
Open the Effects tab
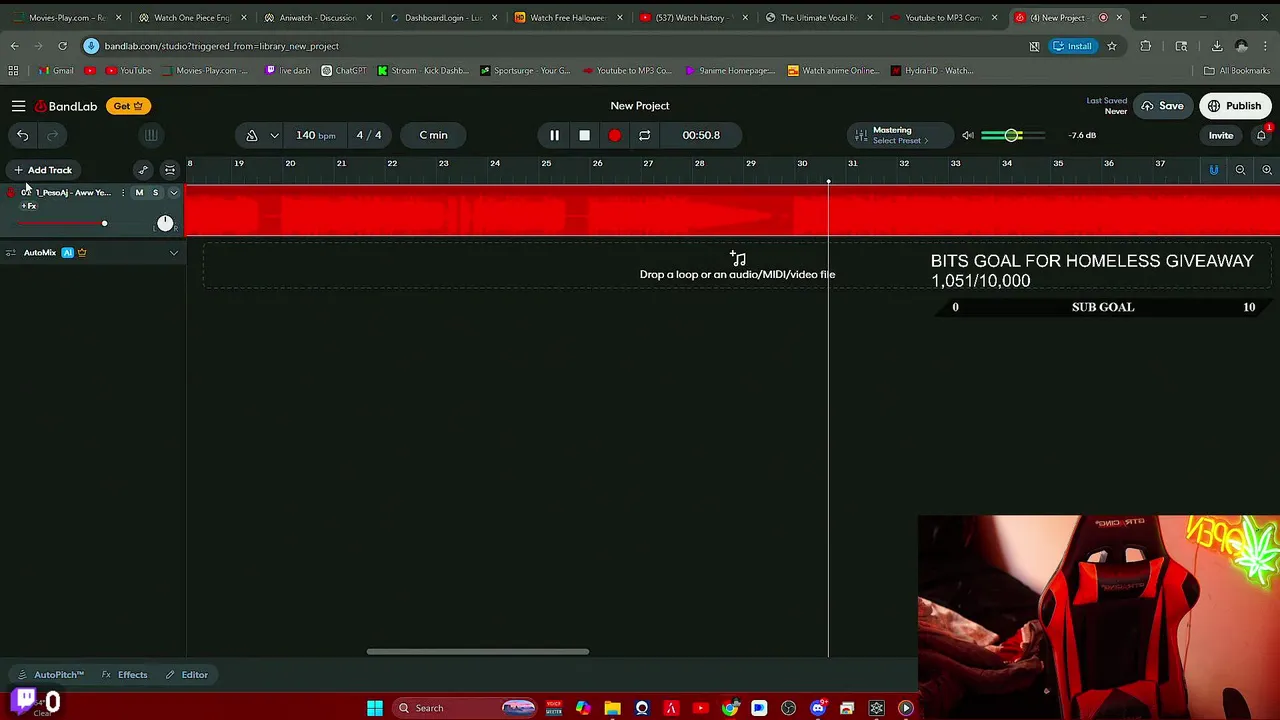(125, 675)
